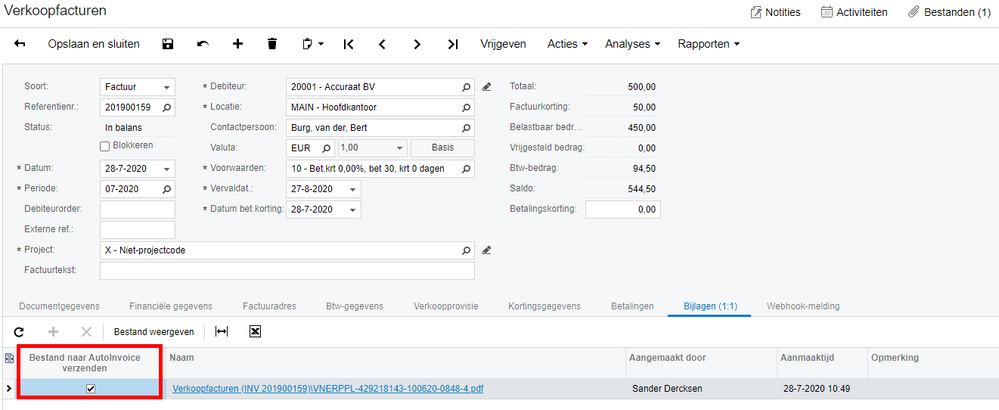Switch to the Webhook-melding tab
Viewport: 999px width, 410px height.
coord(803,306)
